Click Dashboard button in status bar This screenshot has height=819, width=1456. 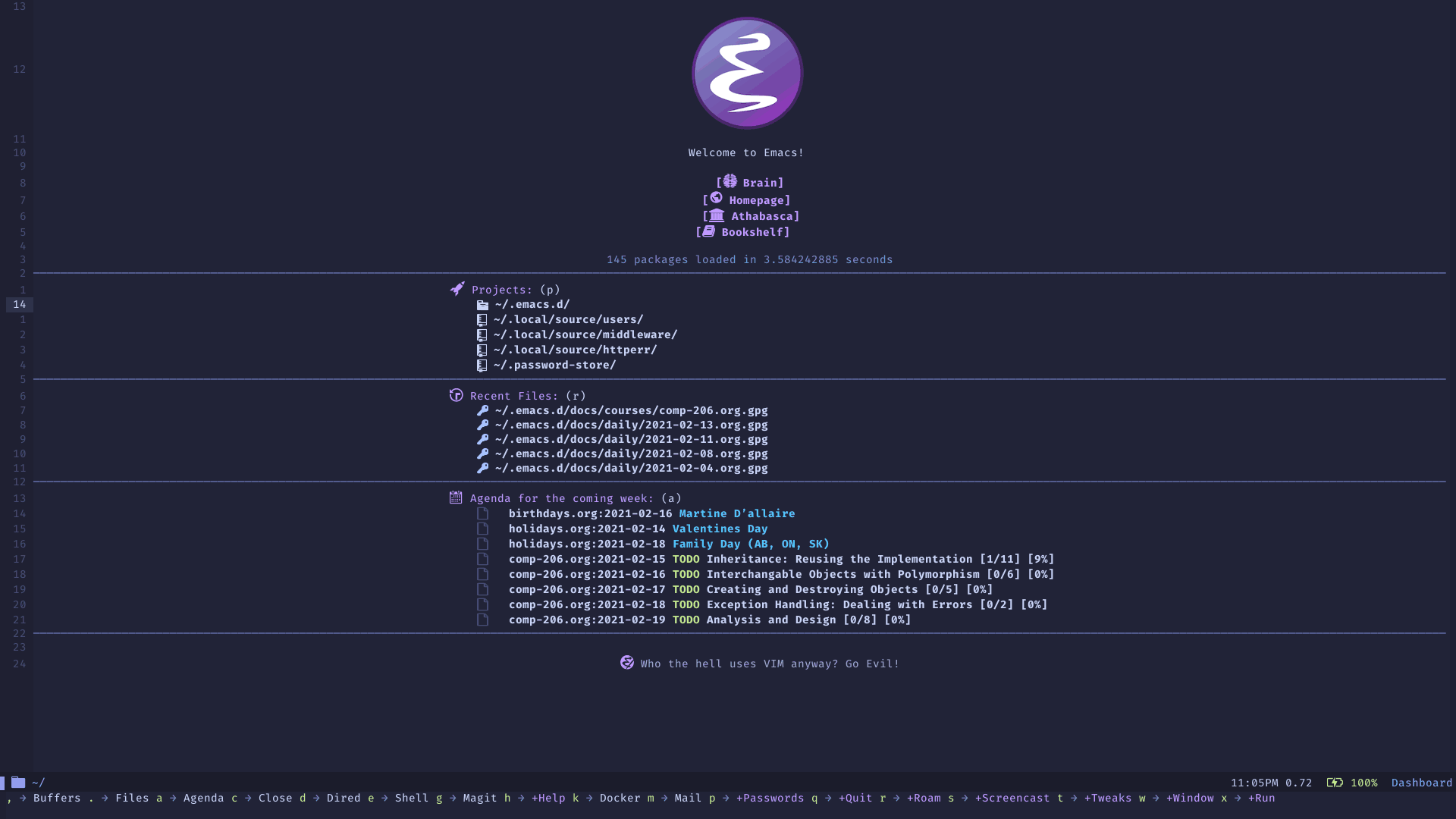coord(1422,782)
